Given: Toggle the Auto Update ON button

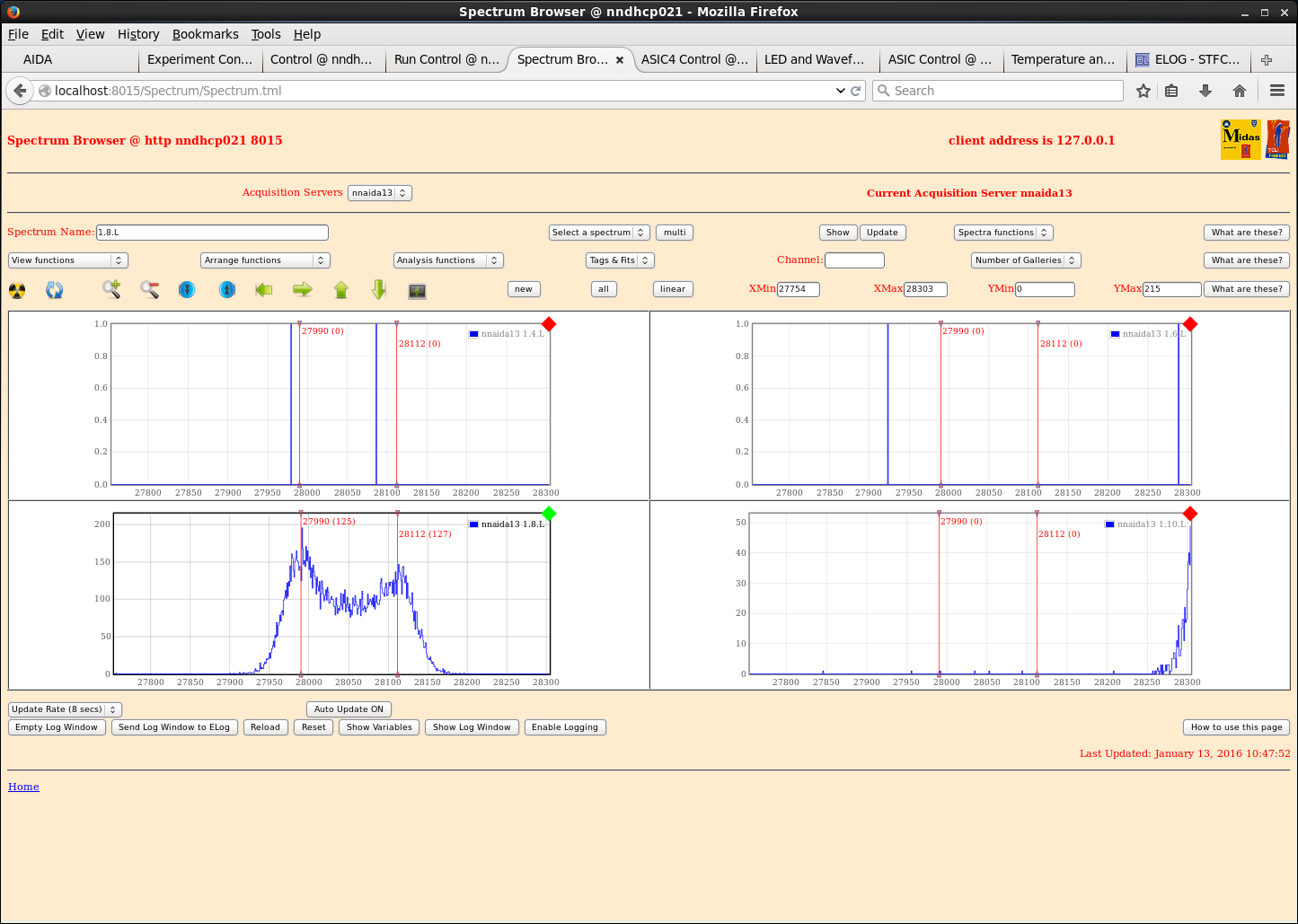Looking at the screenshot, I should coord(349,709).
